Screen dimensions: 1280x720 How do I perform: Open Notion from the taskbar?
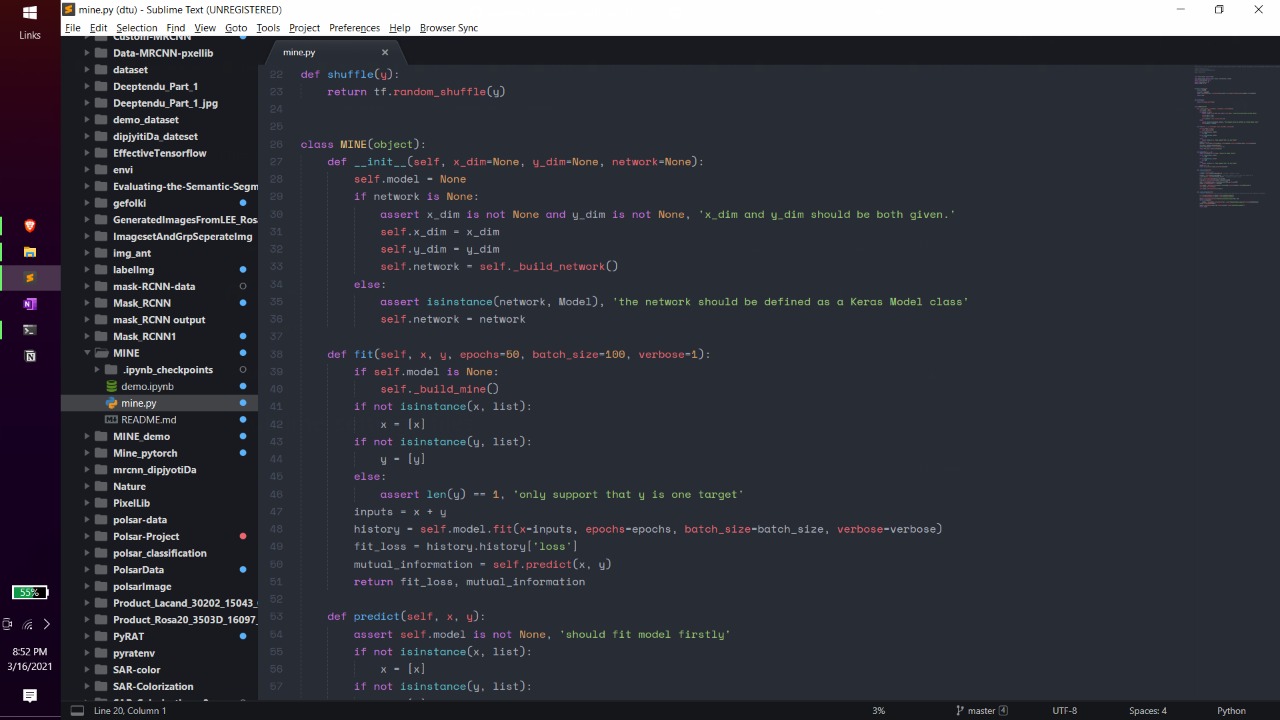tap(30, 356)
